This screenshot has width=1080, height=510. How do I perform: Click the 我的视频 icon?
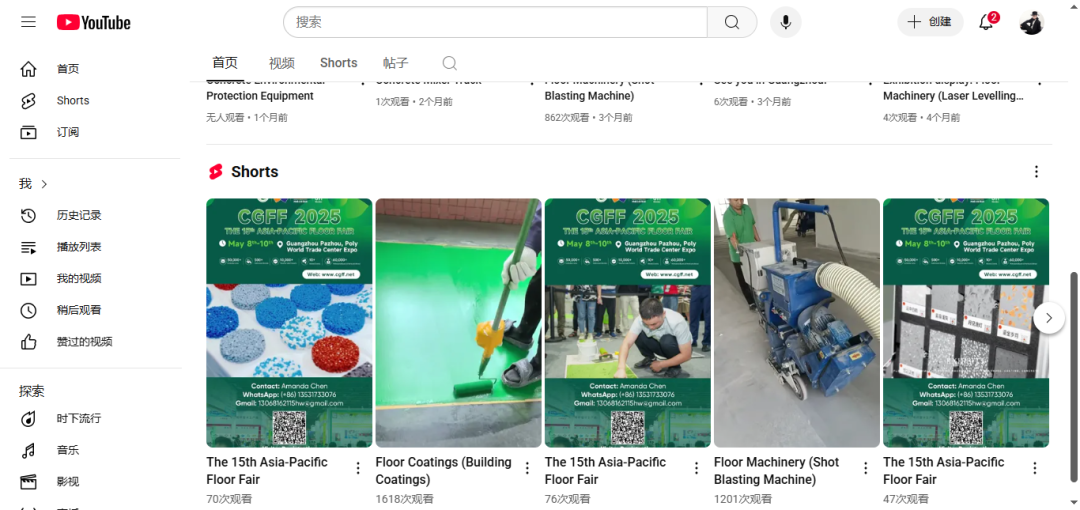click(x=28, y=279)
